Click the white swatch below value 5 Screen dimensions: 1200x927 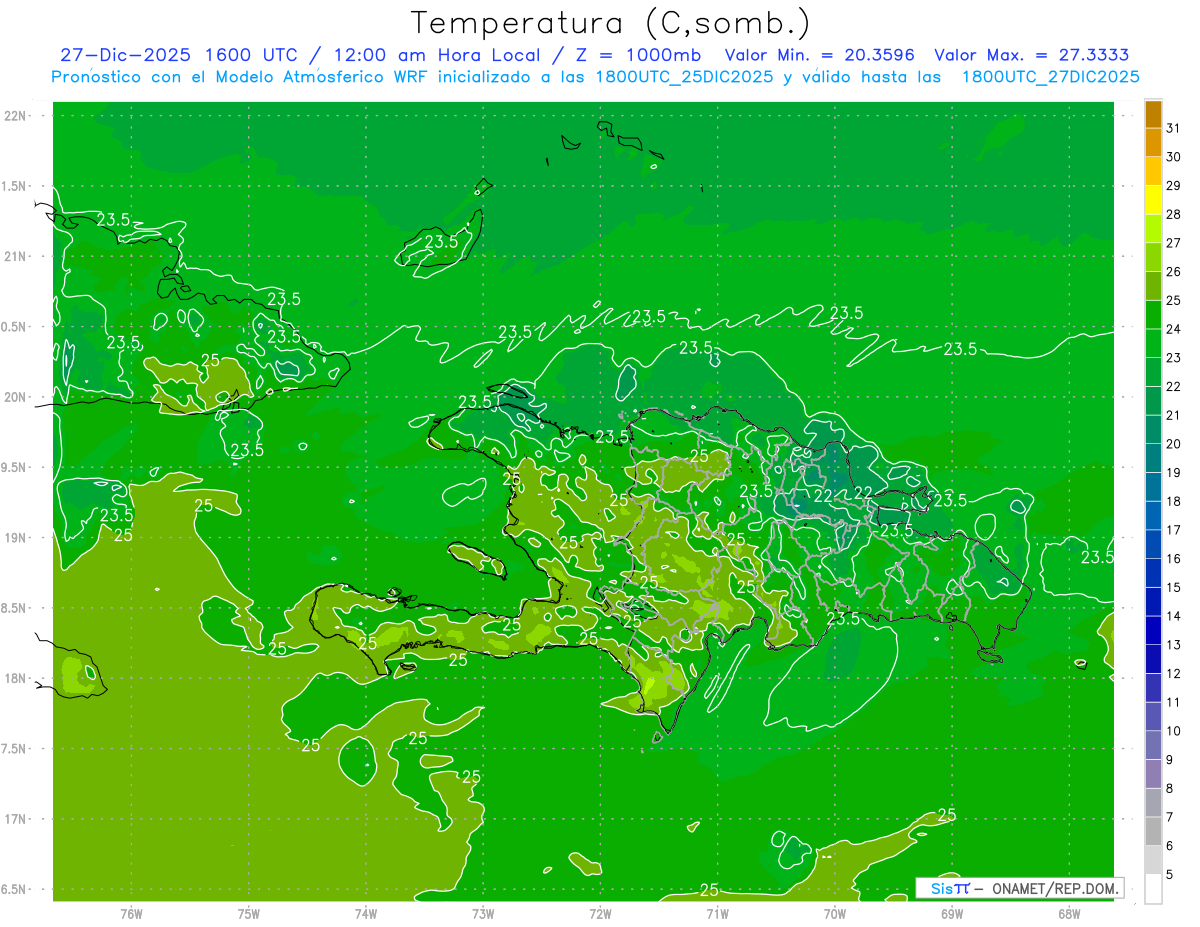[x=1153, y=889]
